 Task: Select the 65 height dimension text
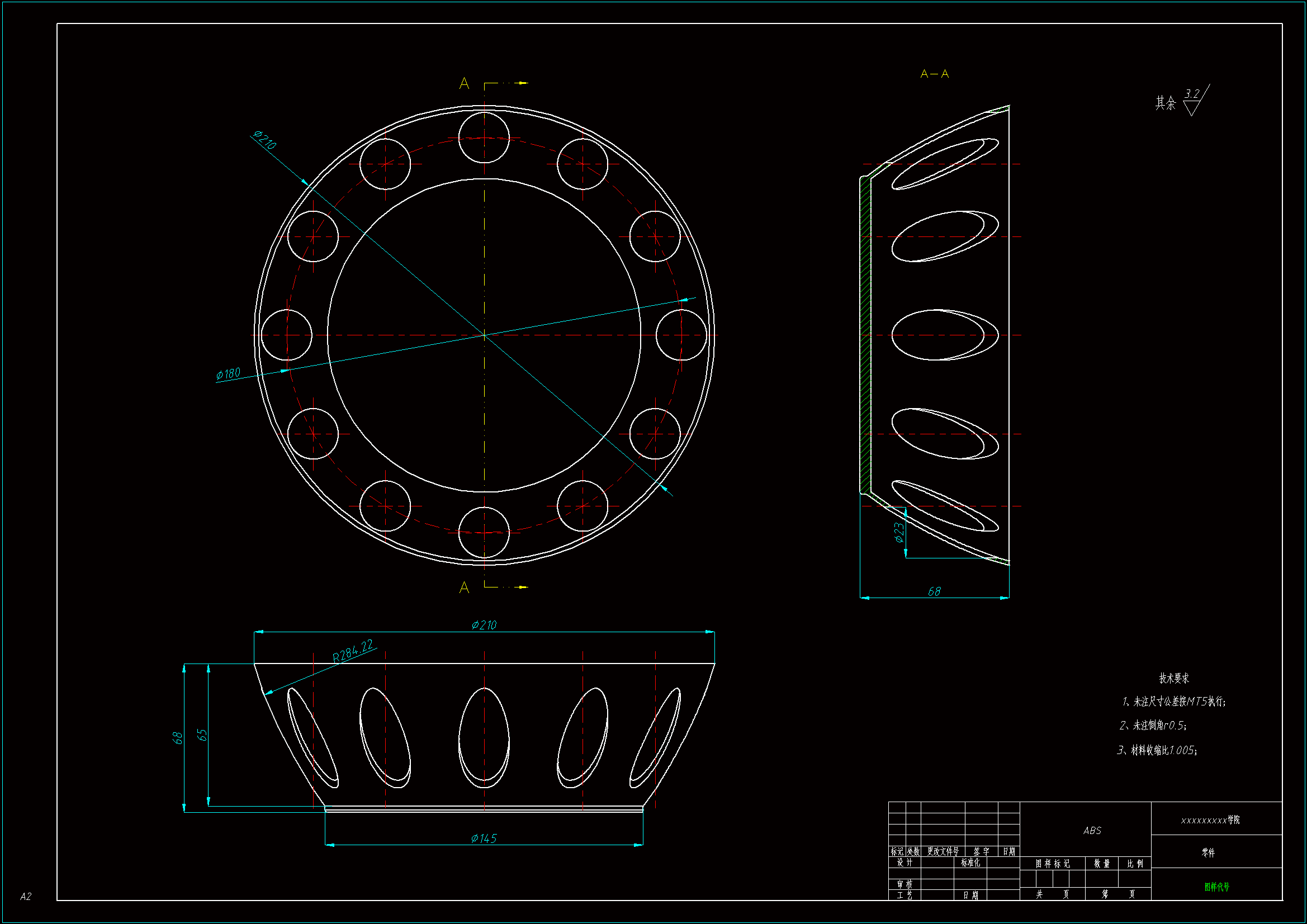point(202,735)
